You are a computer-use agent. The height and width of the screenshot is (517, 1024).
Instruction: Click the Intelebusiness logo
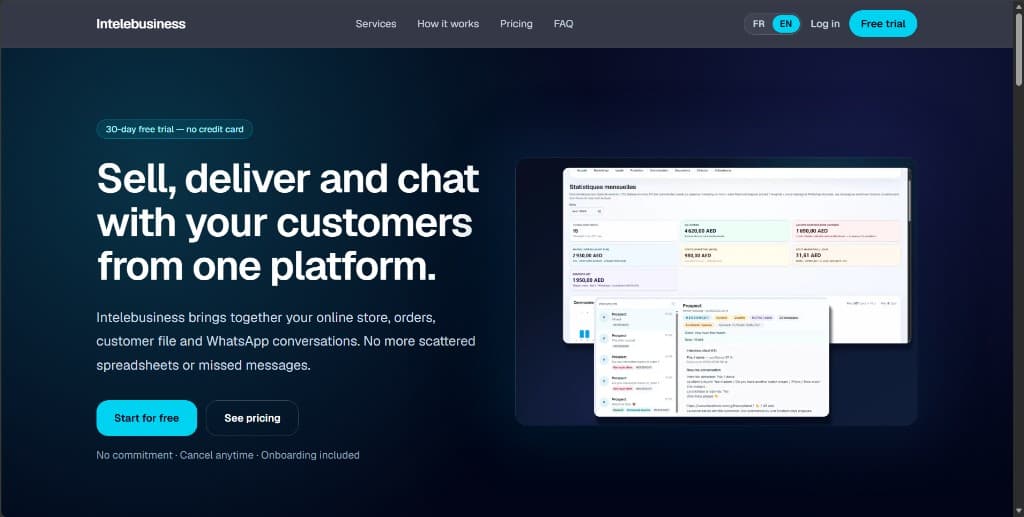click(141, 24)
